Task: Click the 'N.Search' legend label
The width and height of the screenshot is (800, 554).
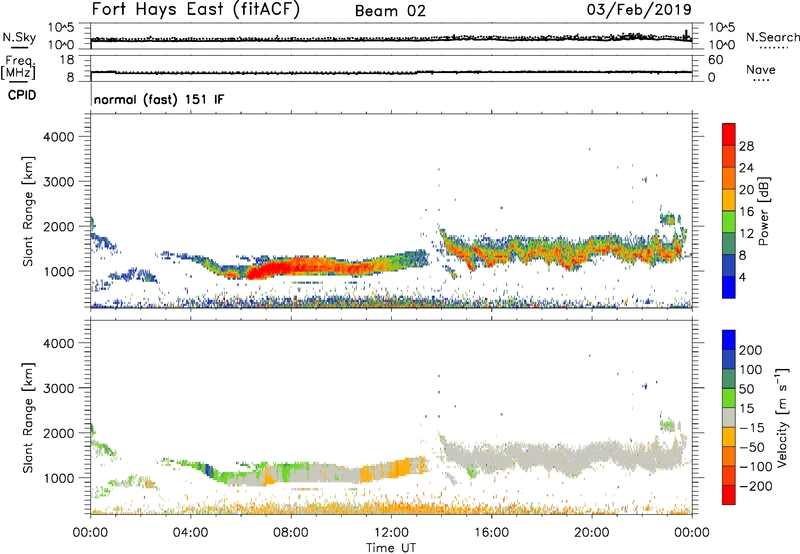Action: [x=772, y=37]
